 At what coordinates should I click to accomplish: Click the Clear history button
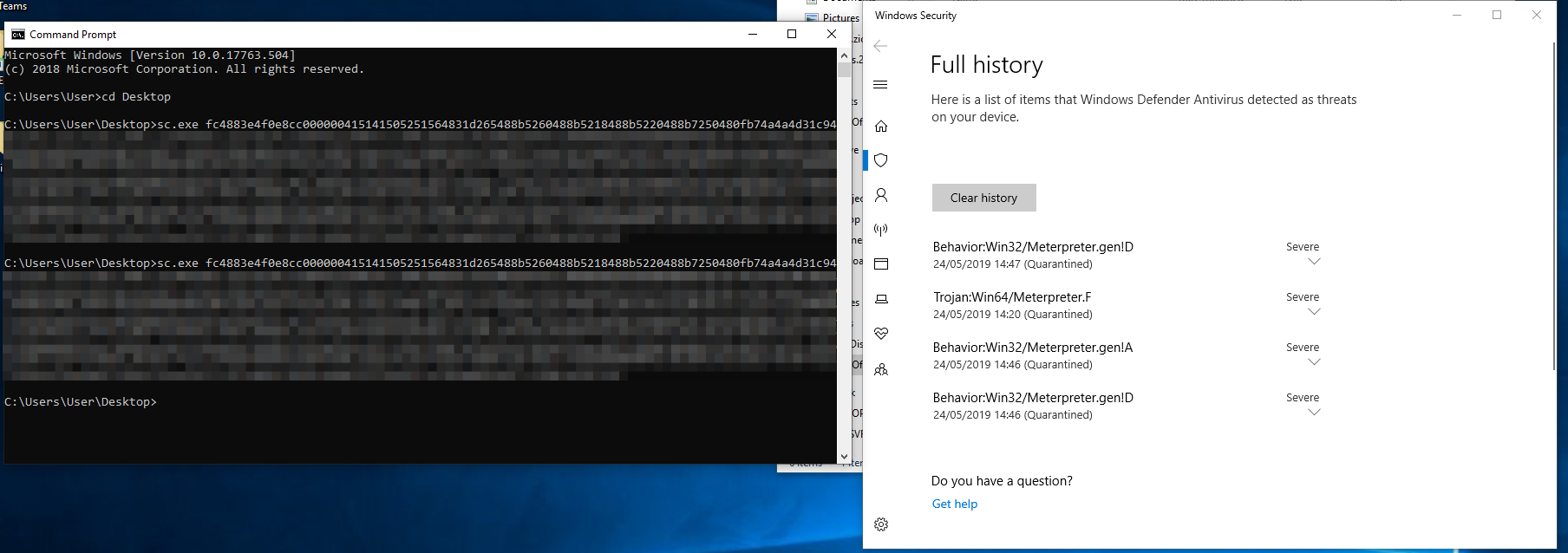click(x=983, y=198)
